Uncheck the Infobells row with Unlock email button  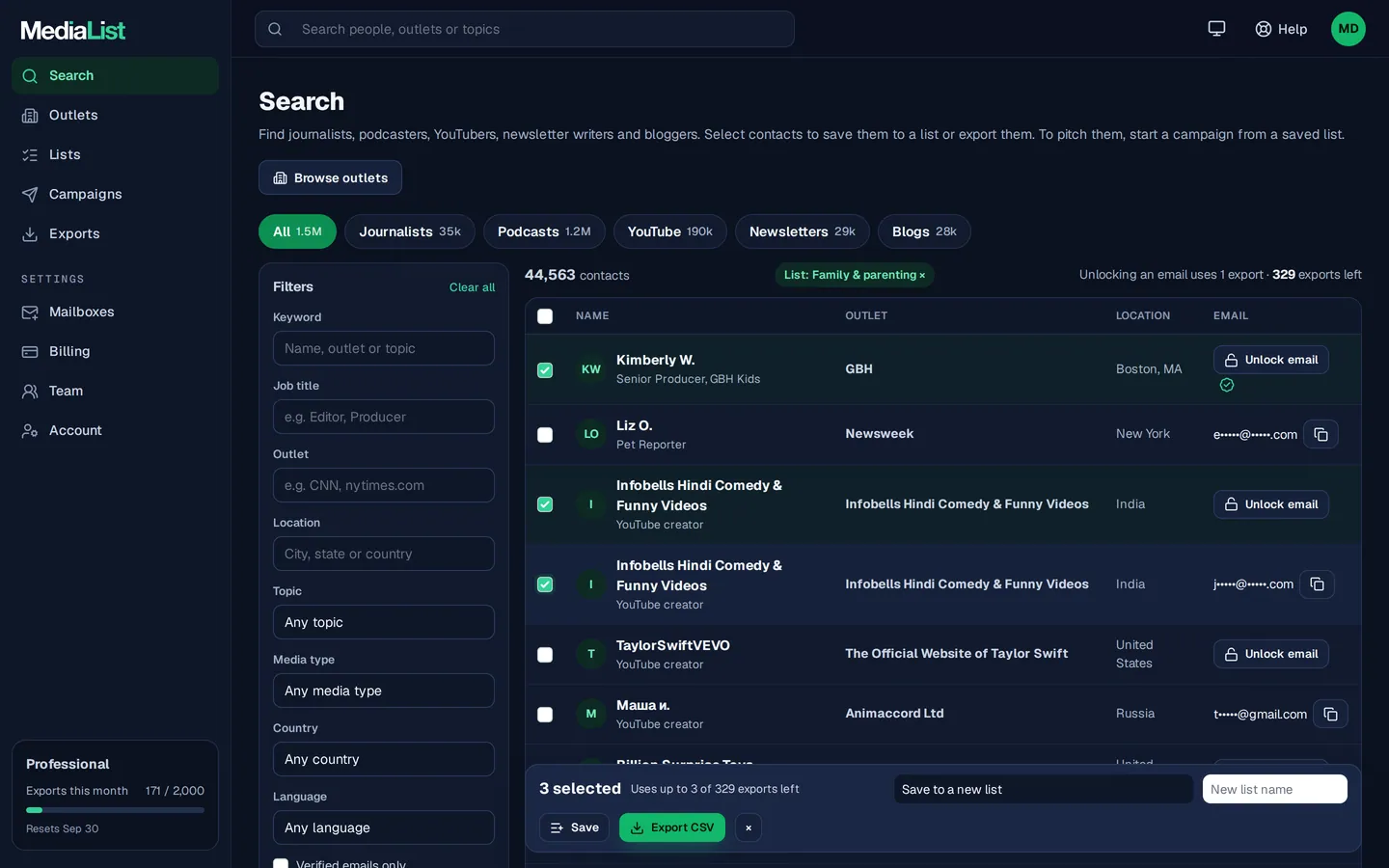pos(545,504)
